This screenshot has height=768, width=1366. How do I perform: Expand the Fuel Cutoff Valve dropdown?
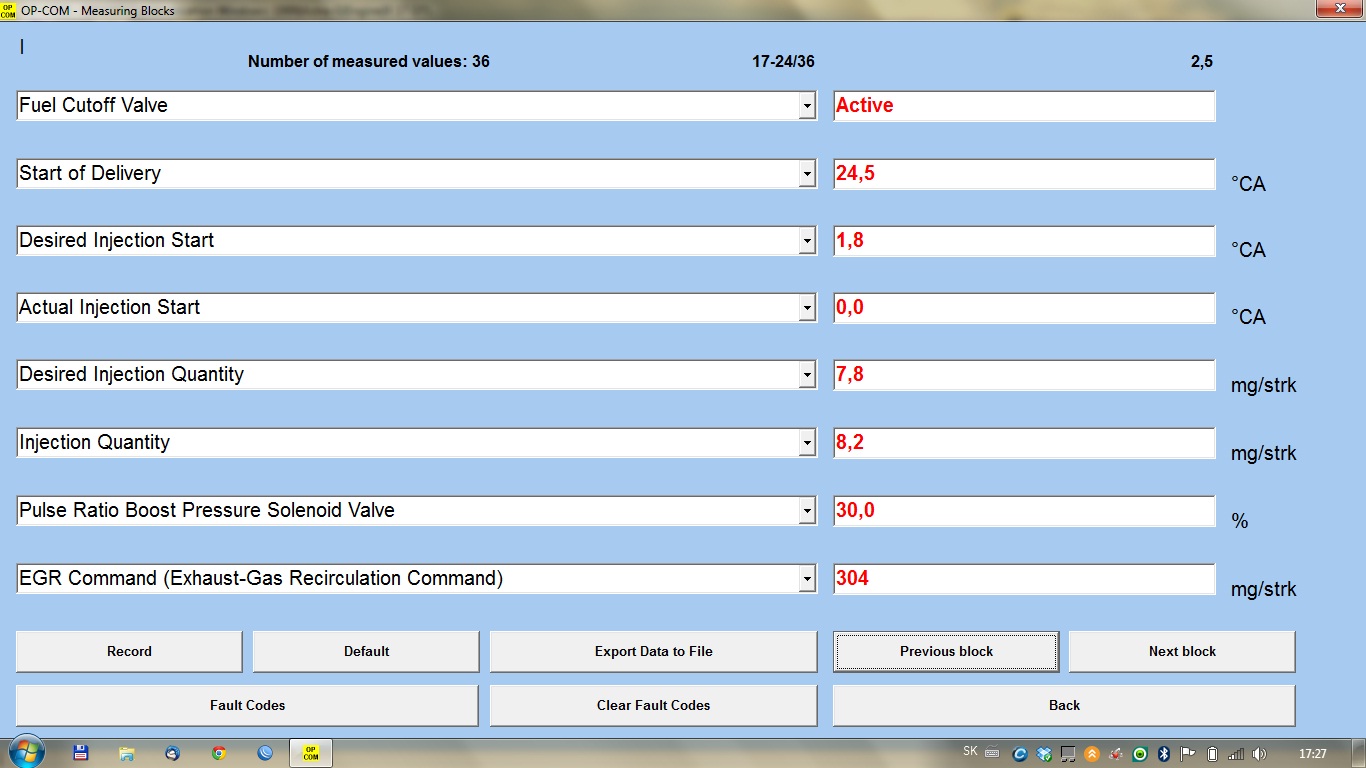(x=807, y=106)
